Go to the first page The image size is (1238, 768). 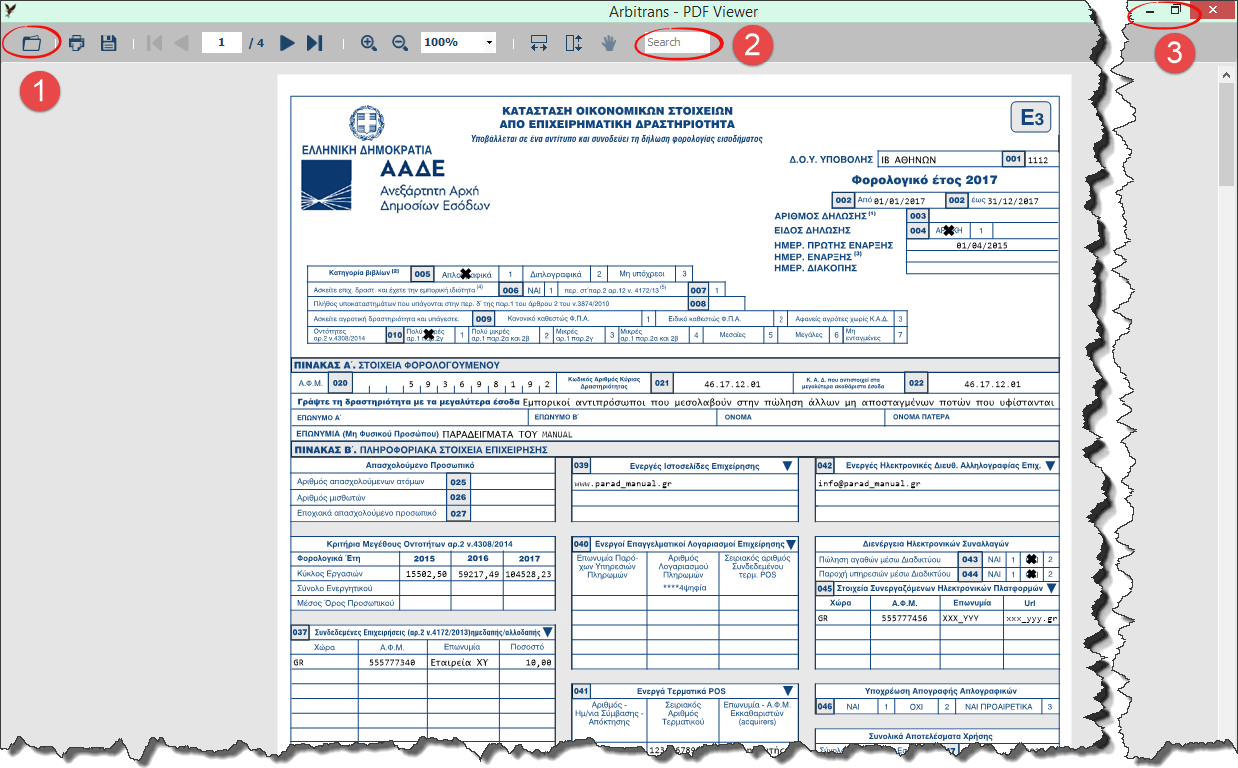(154, 43)
